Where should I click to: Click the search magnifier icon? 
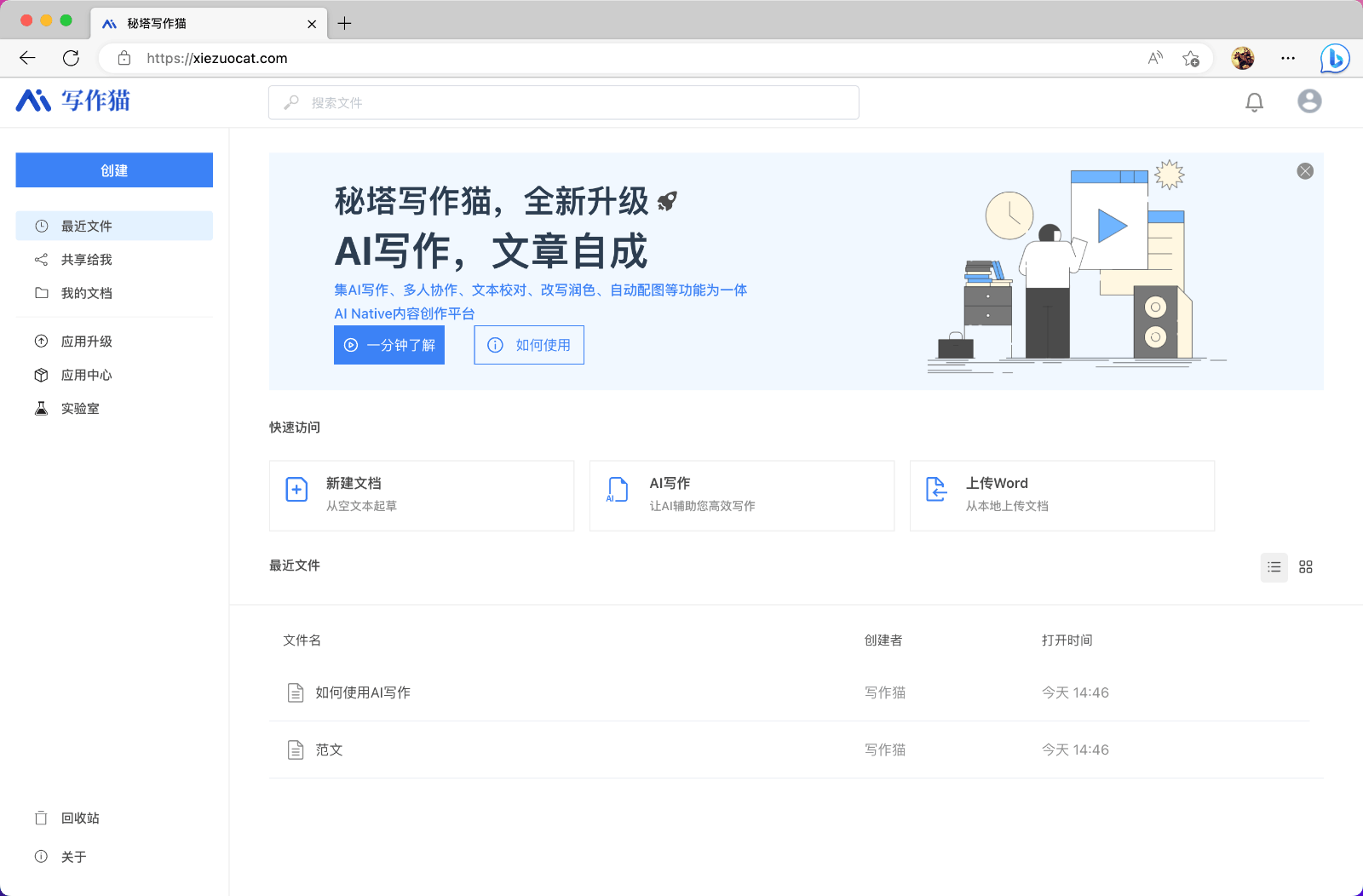(291, 102)
